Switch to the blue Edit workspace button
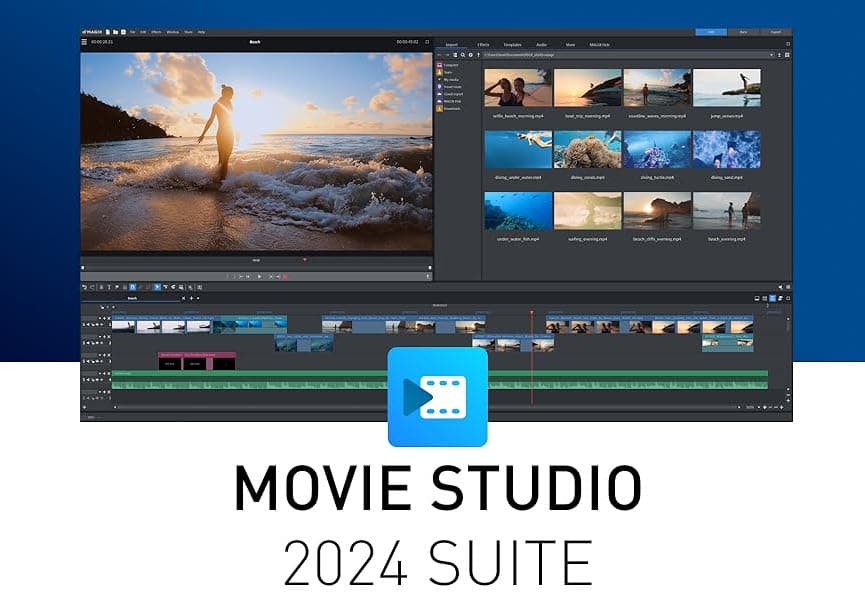 coord(711,32)
